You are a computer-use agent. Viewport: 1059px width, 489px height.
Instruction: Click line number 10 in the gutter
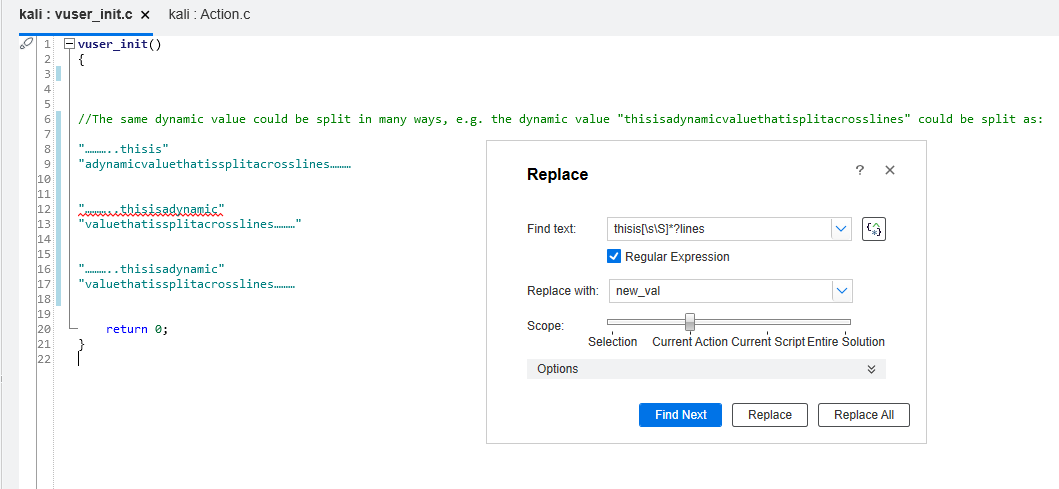point(45,179)
